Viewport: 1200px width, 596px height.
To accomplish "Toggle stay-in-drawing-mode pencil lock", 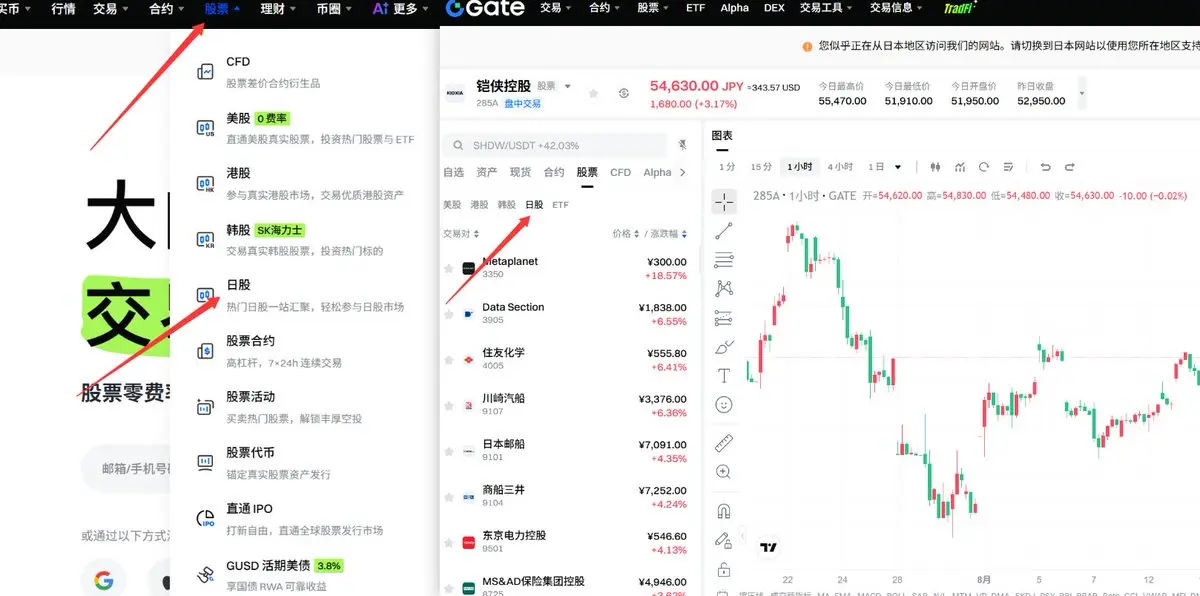I will [x=724, y=540].
